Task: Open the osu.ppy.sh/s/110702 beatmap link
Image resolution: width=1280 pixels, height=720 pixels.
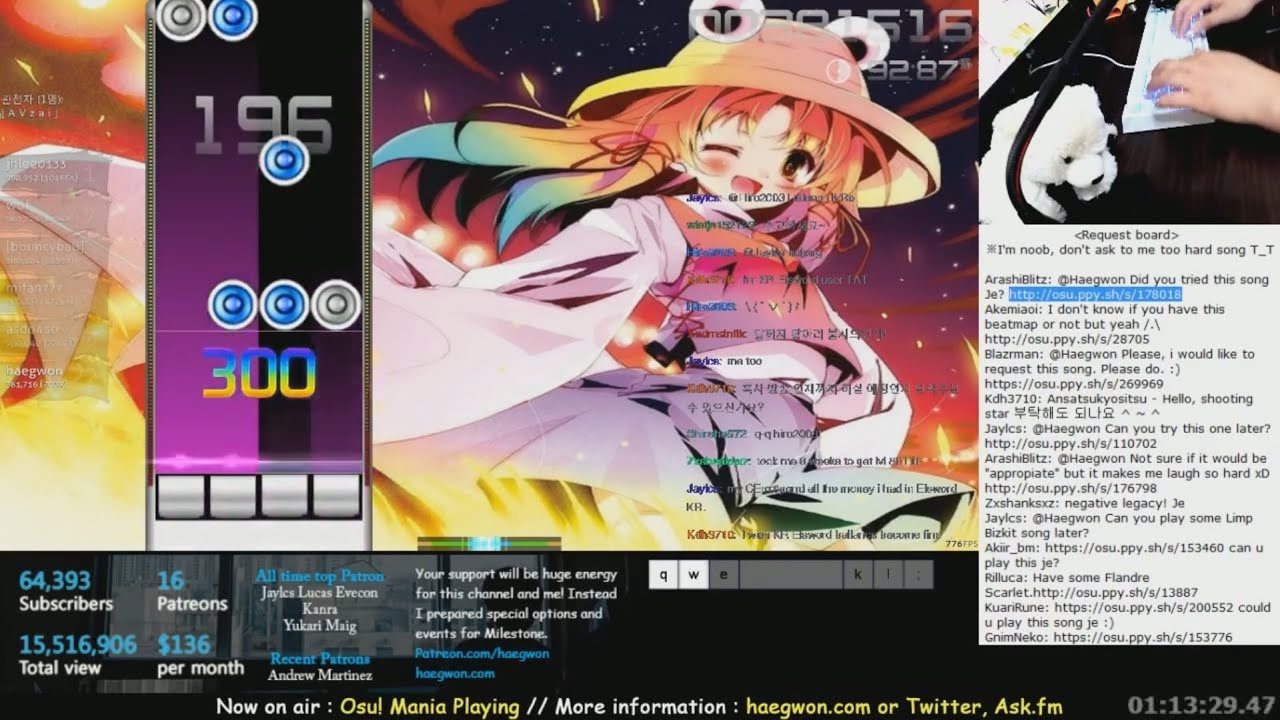Action: [x=1071, y=443]
